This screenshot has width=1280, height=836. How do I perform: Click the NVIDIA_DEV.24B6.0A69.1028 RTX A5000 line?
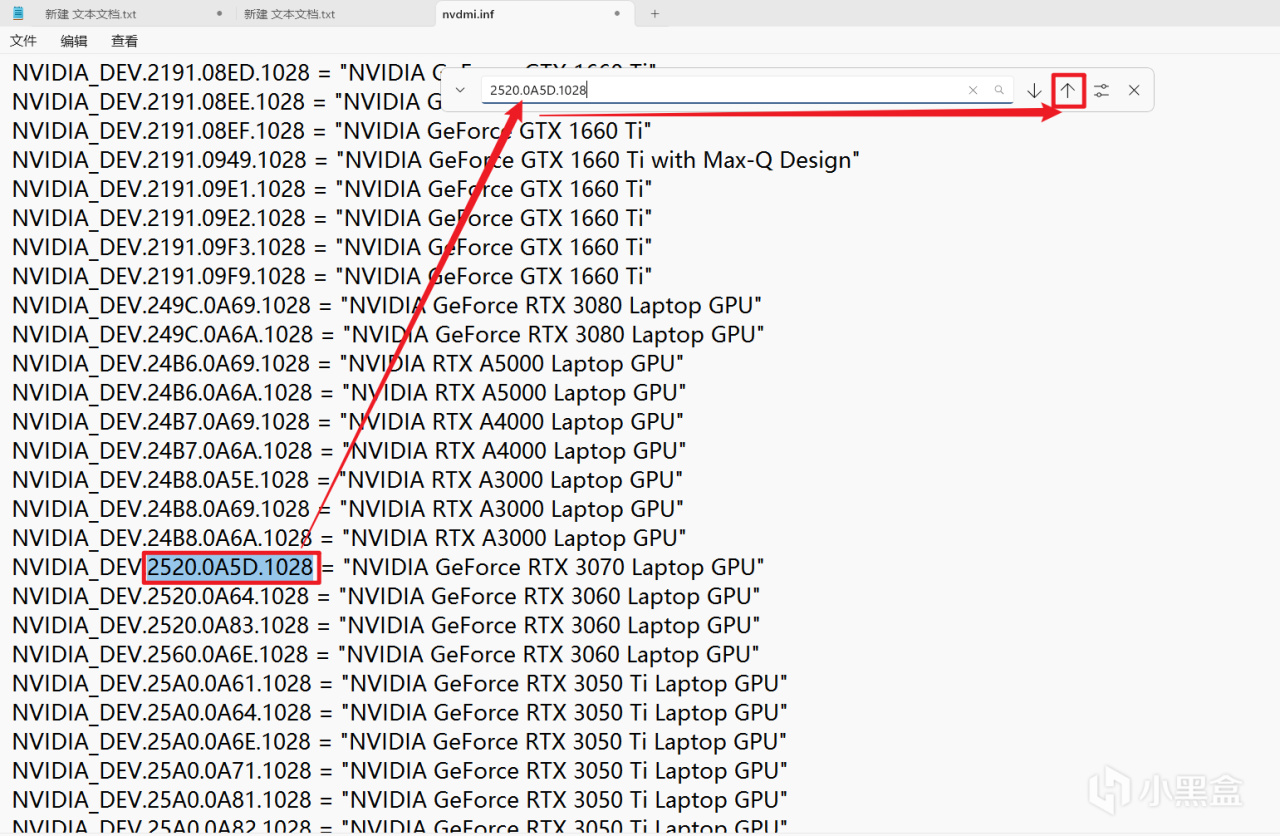(348, 362)
